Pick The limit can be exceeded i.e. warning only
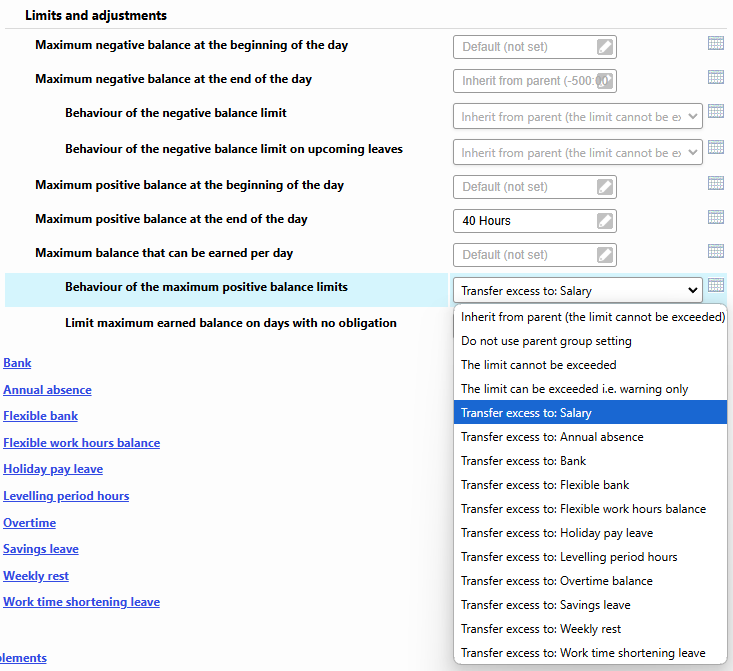 pyautogui.click(x=590, y=389)
